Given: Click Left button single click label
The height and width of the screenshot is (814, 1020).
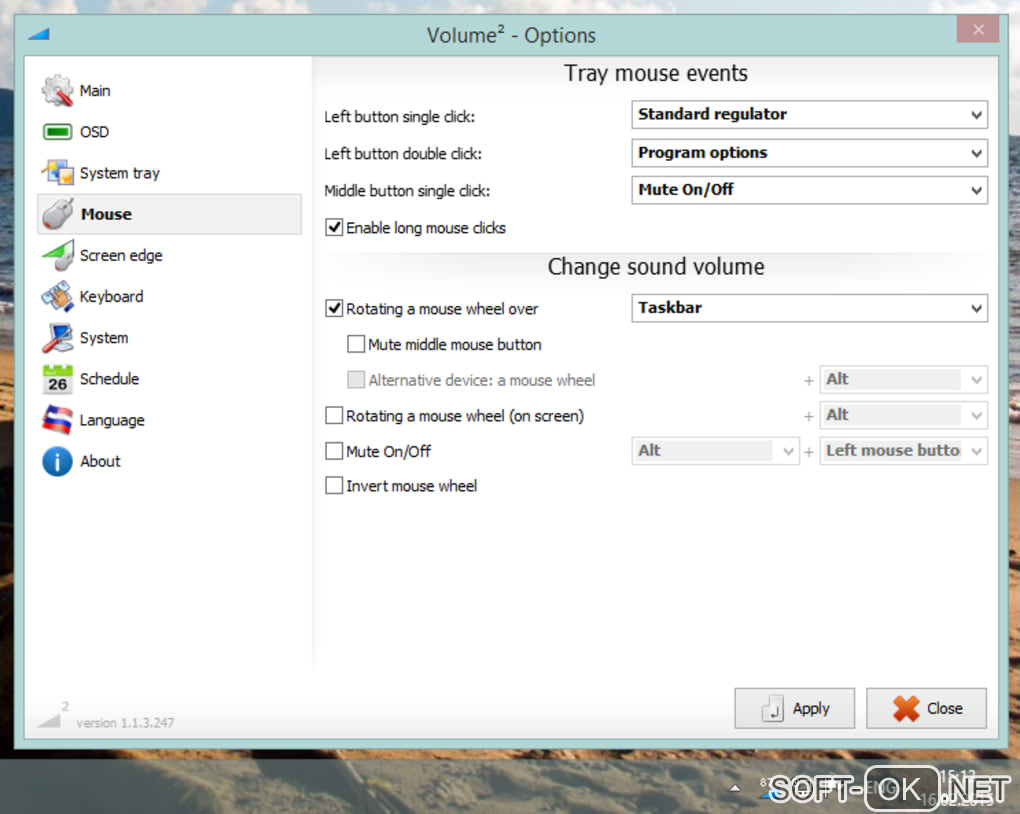Looking at the screenshot, I should (399, 116).
